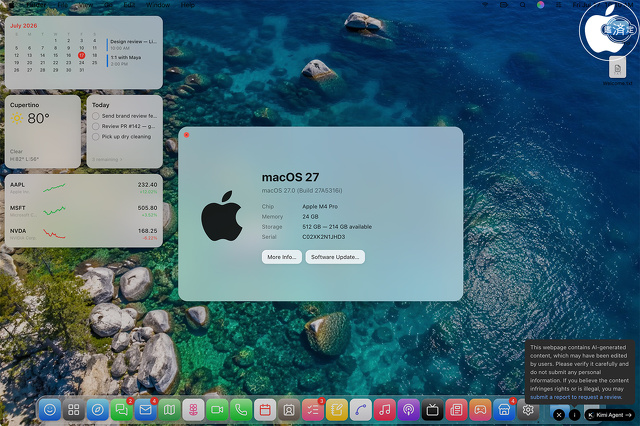Open Mail app in the dock
The image size is (640, 426).
(x=145, y=409)
